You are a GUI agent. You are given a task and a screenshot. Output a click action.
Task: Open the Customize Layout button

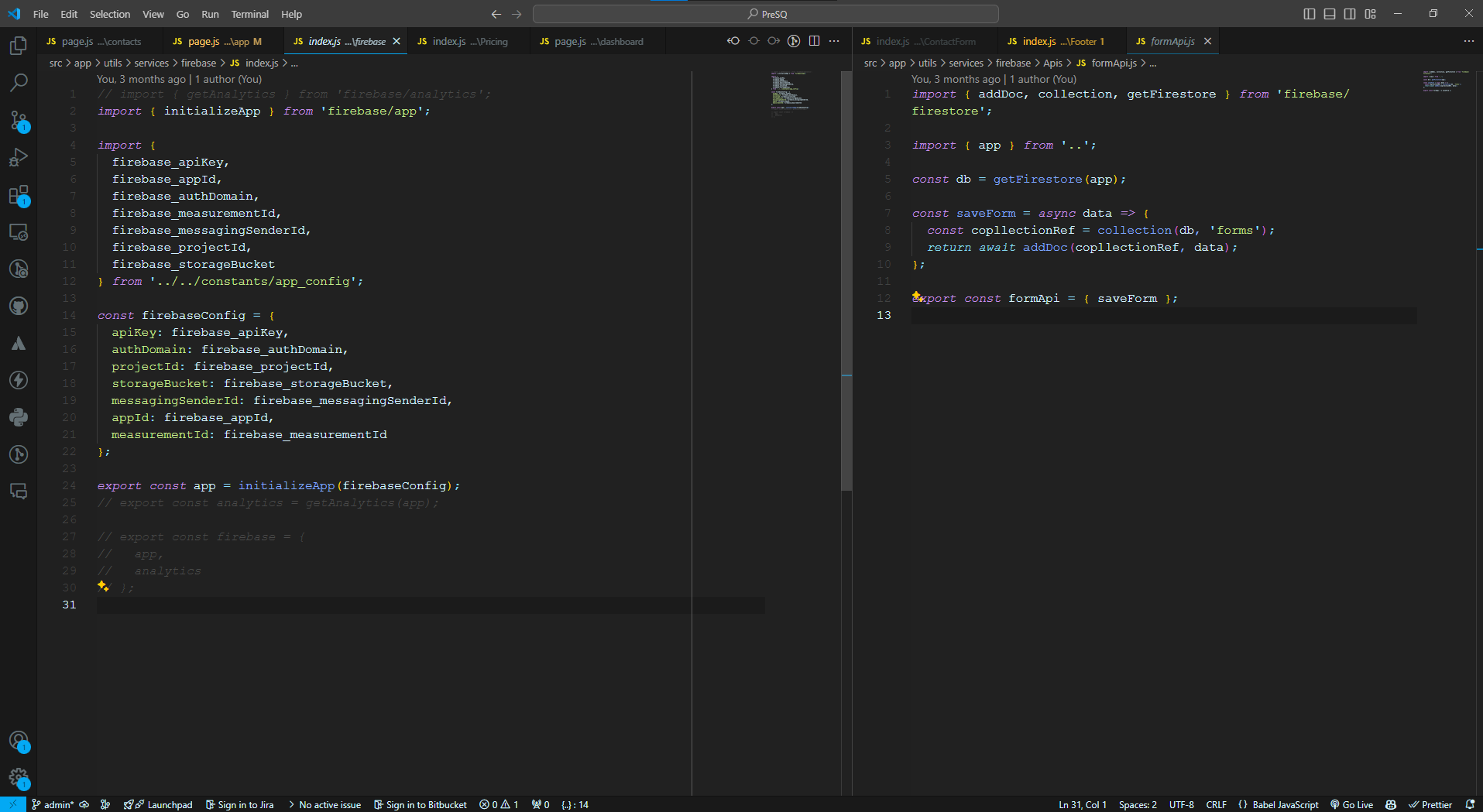tap(1371, 14)
